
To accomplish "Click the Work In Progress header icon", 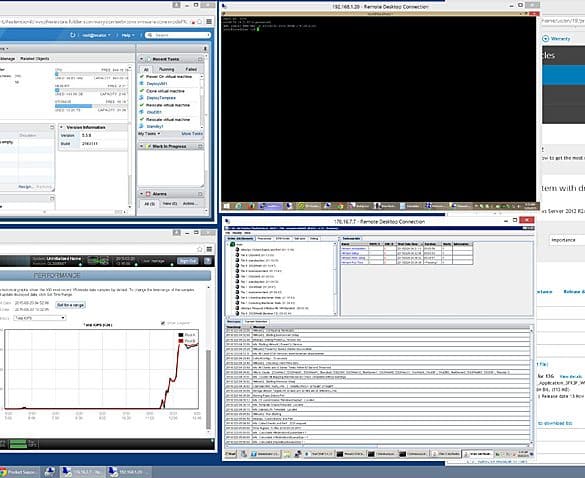I will 148,146.
